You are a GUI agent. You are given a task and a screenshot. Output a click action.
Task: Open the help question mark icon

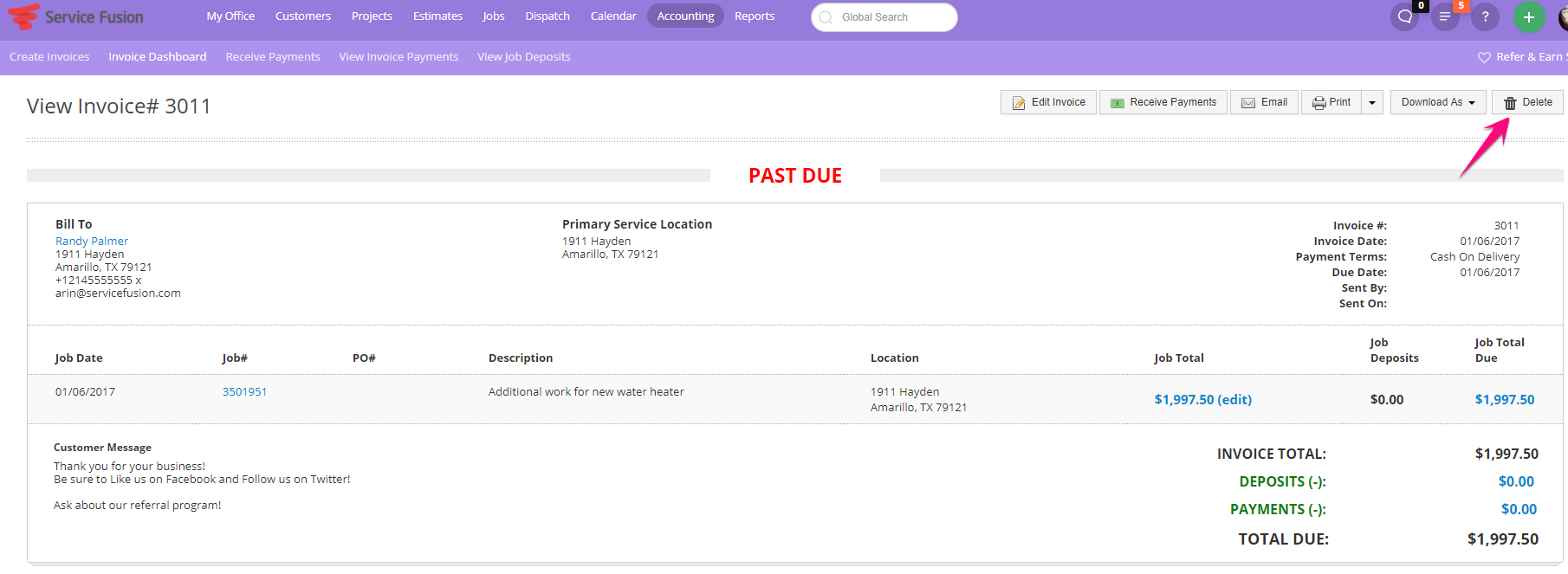[x=1485, y=16]
